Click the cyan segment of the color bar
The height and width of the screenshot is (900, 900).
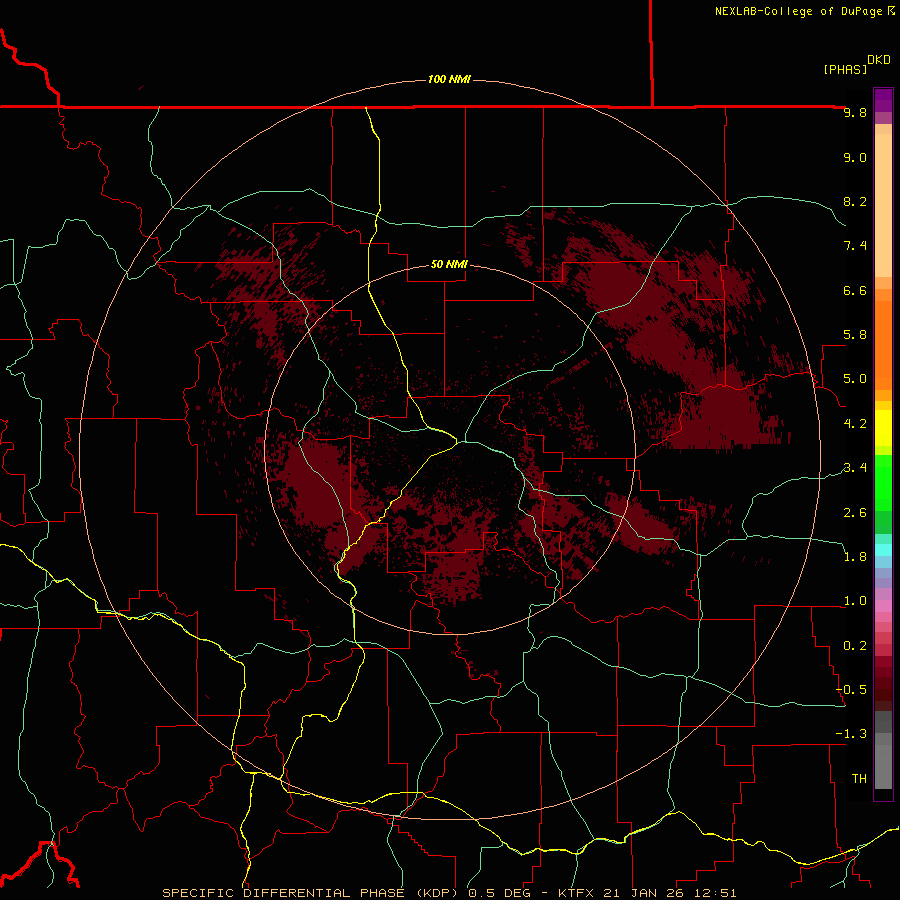pyautogui.click(x=883, y=550)
